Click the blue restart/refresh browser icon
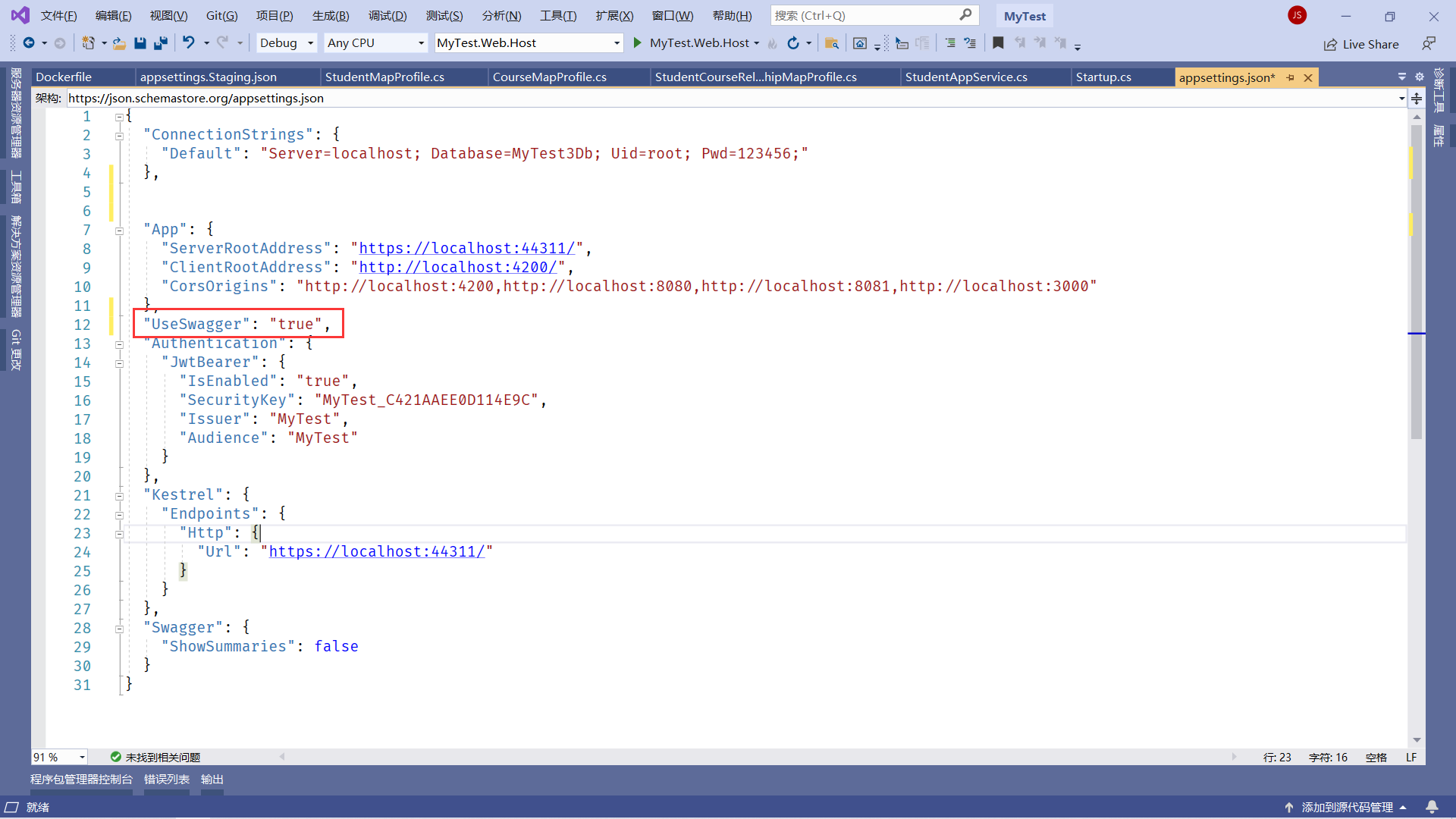This screenshot has height=819, width=1456. 793,43
